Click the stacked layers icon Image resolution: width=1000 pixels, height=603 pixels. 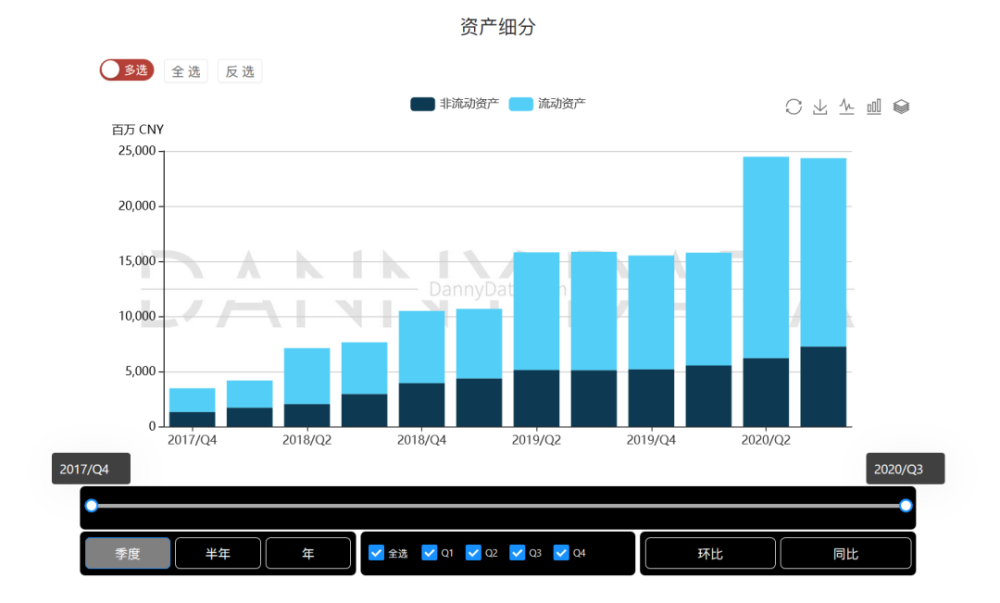click(x=900, y=106)
